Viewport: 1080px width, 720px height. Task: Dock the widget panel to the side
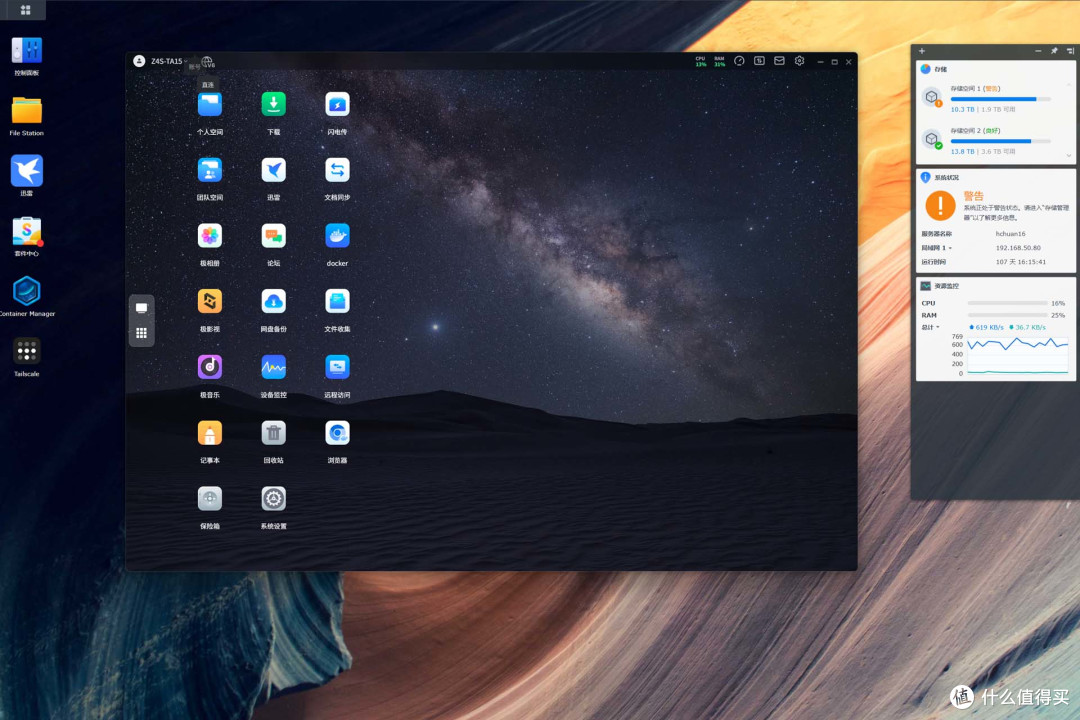click(x=1070, y=51)
